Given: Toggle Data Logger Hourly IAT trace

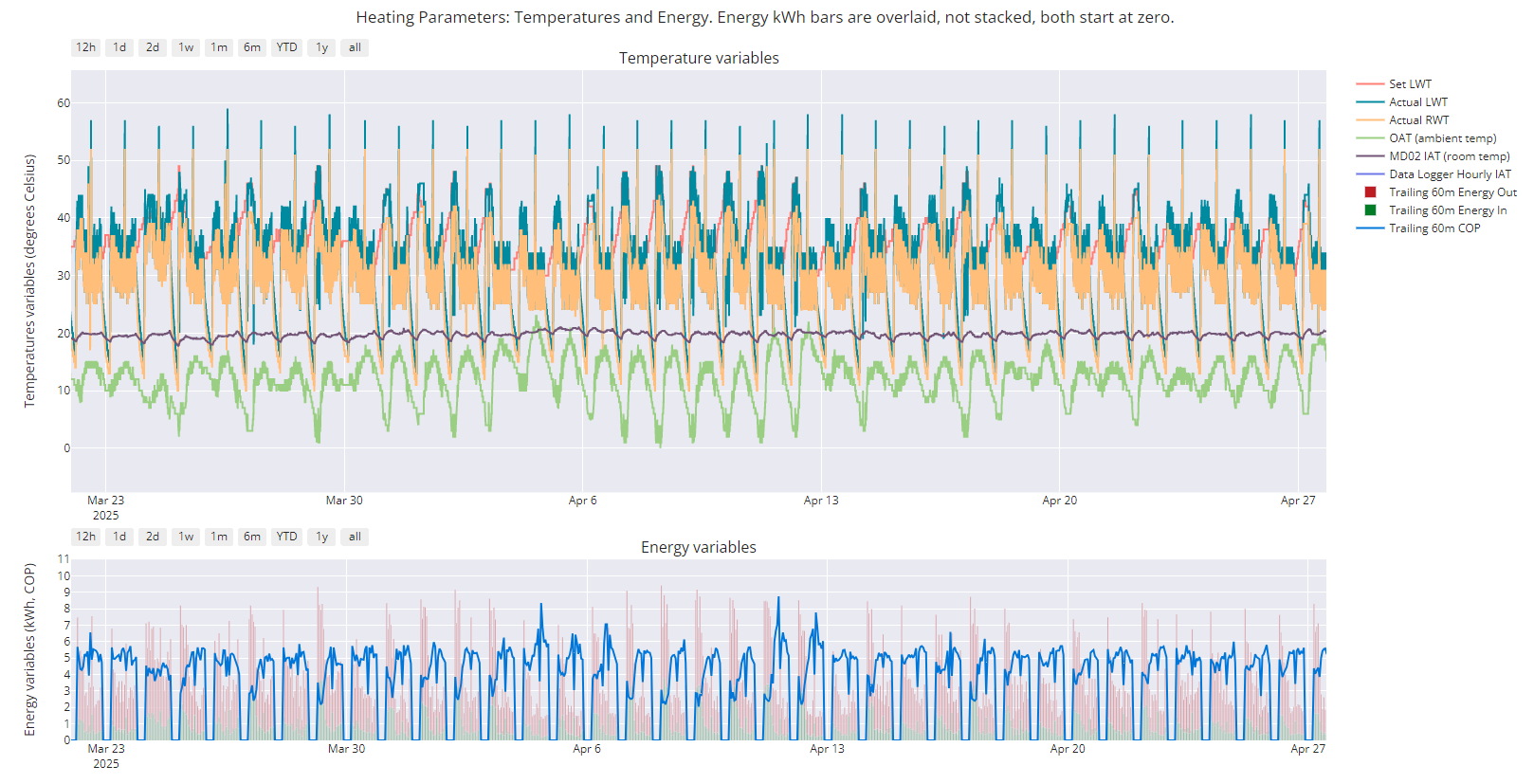Looking at the screenshot, I should pyautogui.click(x=1450, y=174).
